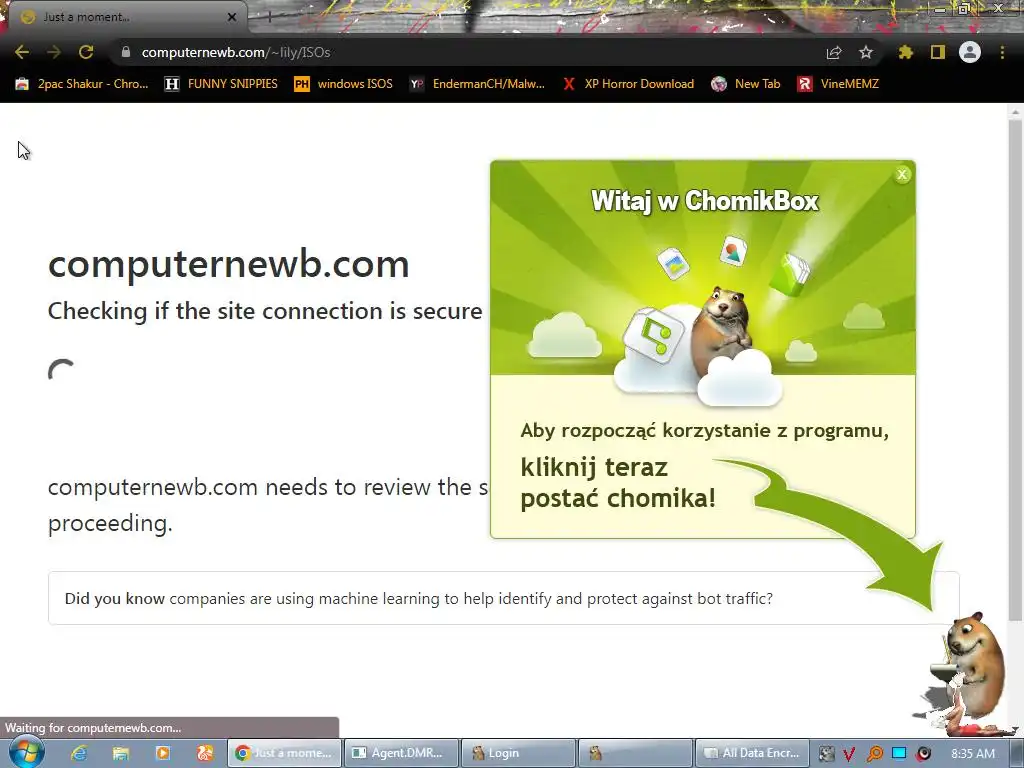The height and width of the screenshot is (768, 1024).
Task: Click the browser forward arrow
Action: [x=54, y=52]
